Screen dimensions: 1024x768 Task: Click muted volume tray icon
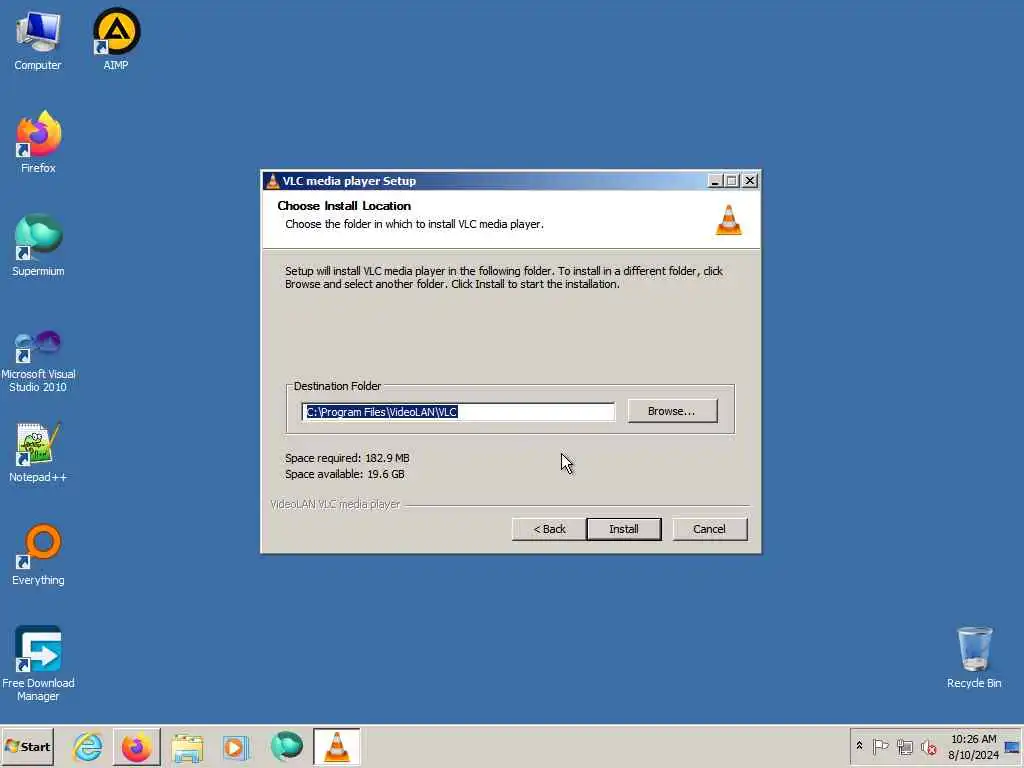(928, 746)
